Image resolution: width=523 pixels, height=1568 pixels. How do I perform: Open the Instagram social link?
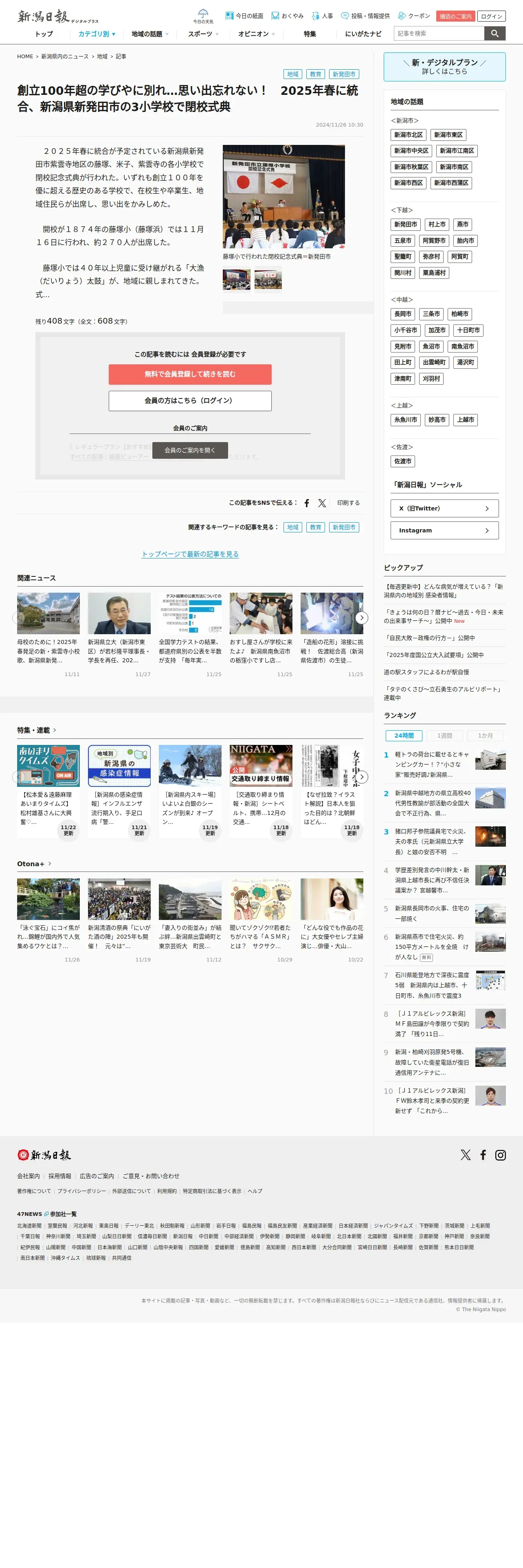point(444,530)
